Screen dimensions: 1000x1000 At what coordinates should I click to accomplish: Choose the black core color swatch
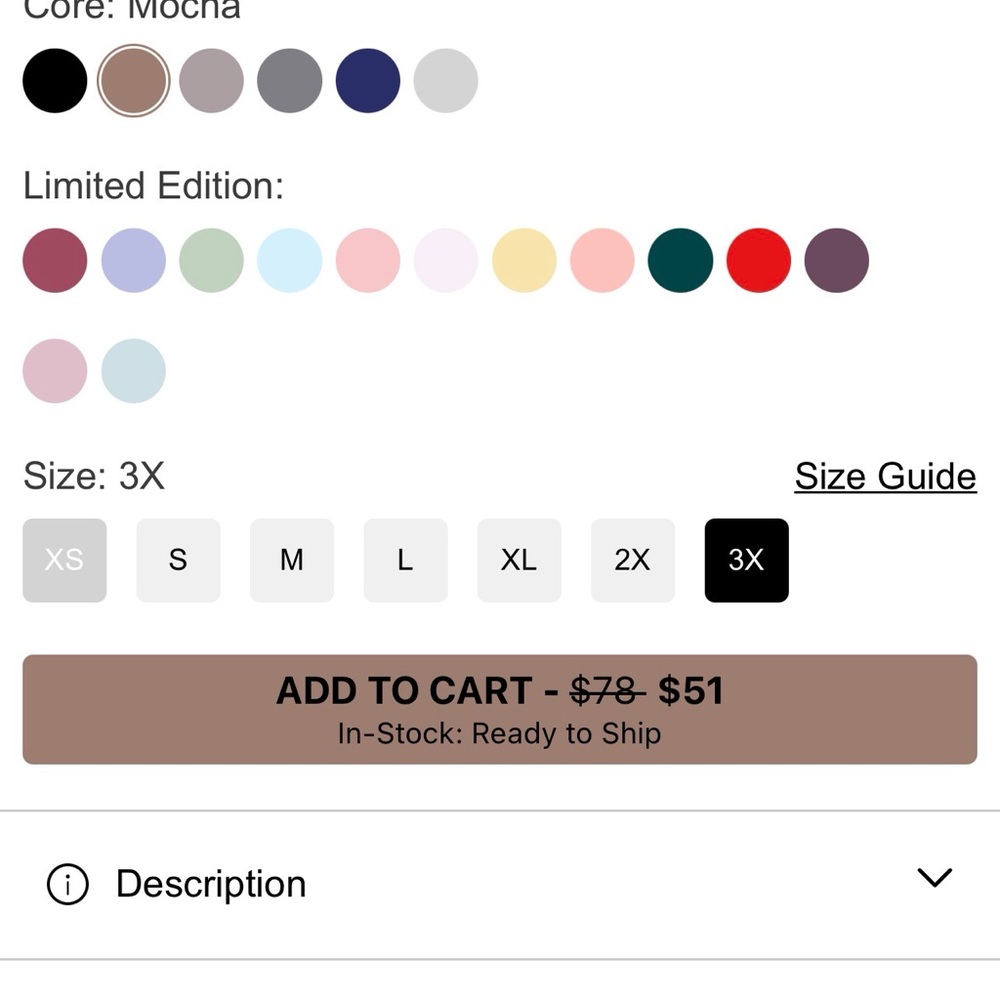pyautogui.click(x=55, y=81)
